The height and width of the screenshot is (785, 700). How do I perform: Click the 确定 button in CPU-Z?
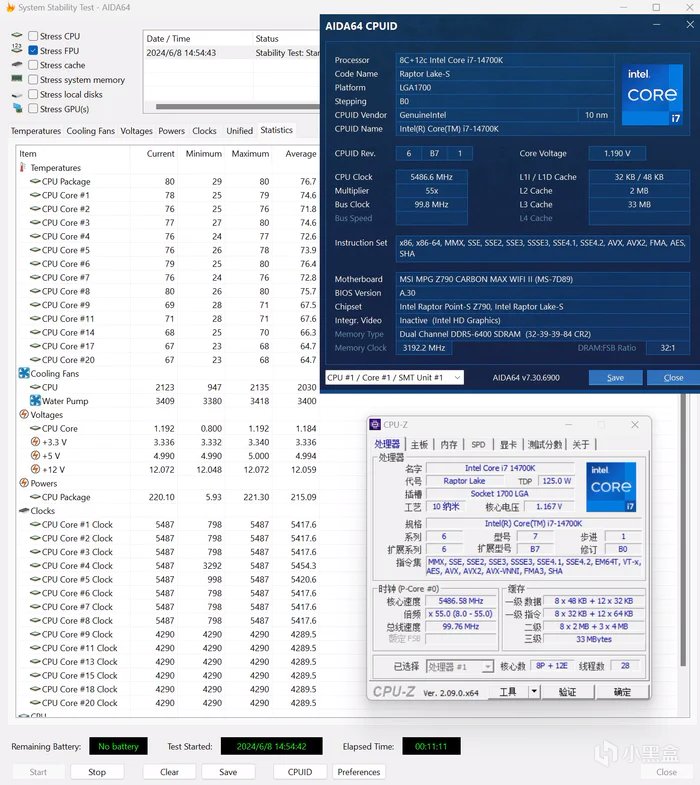[622, 691]
